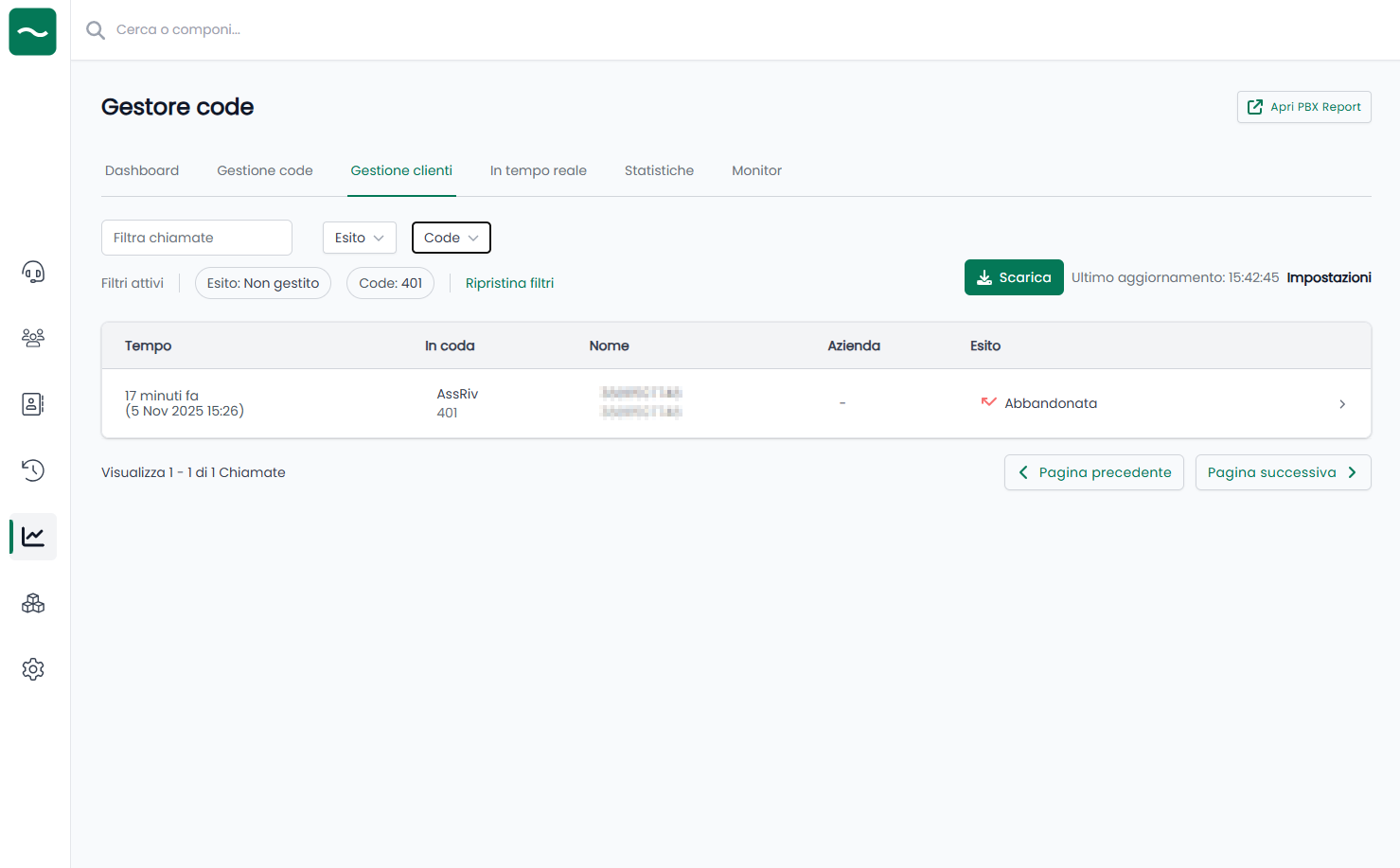Click the Filtra chiamate input field

click(196, 238)
